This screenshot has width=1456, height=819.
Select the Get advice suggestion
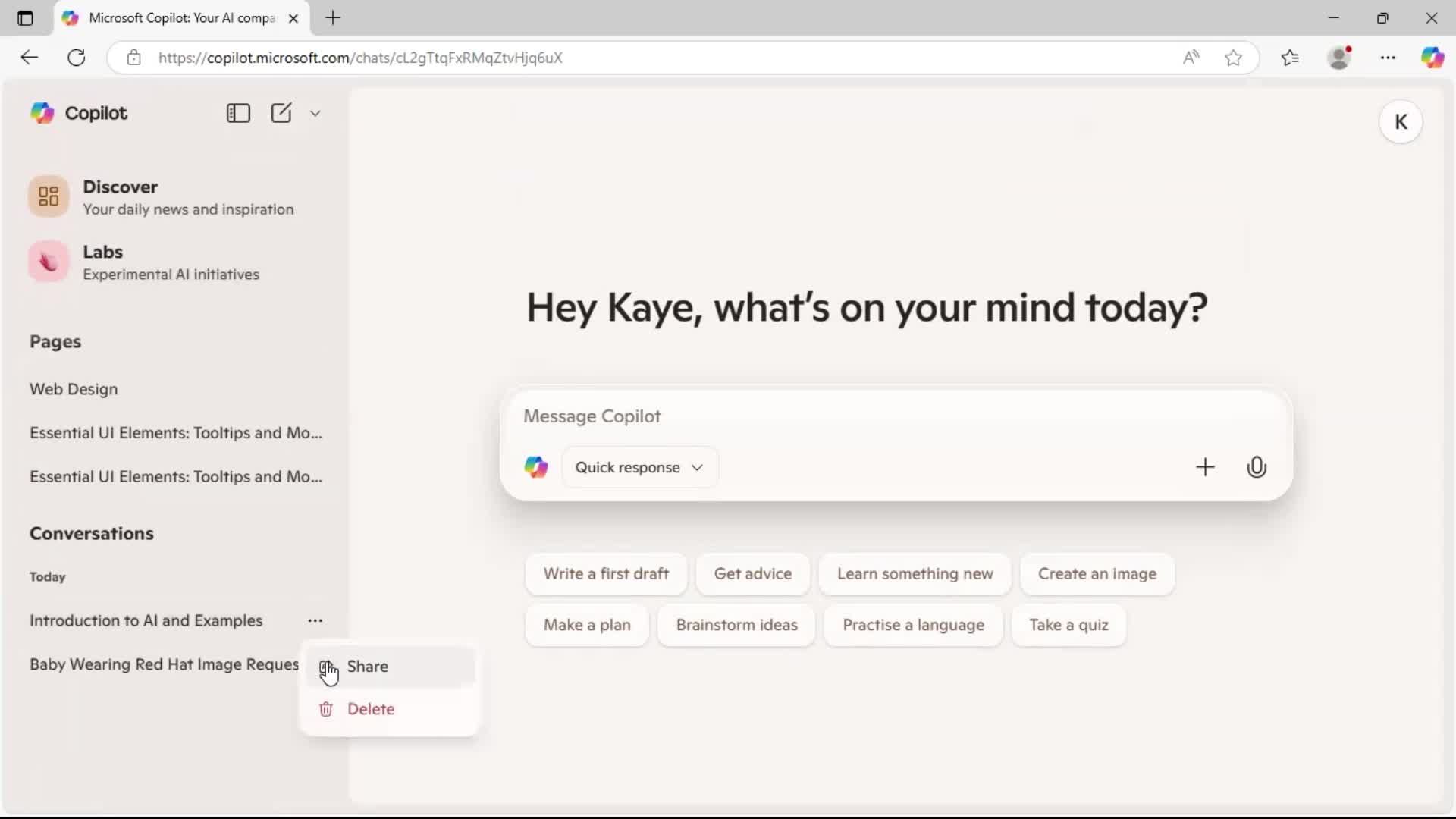click(x=753, y=574)
